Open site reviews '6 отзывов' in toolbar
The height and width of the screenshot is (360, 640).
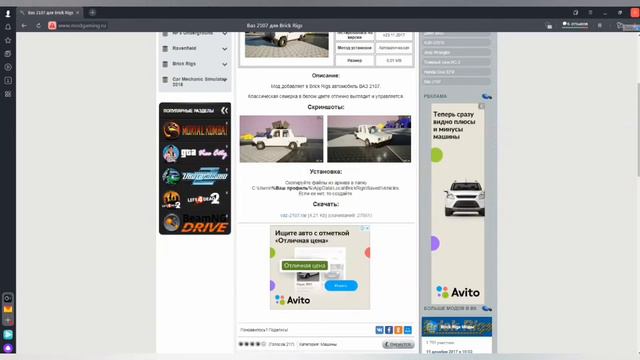(575, 24)
